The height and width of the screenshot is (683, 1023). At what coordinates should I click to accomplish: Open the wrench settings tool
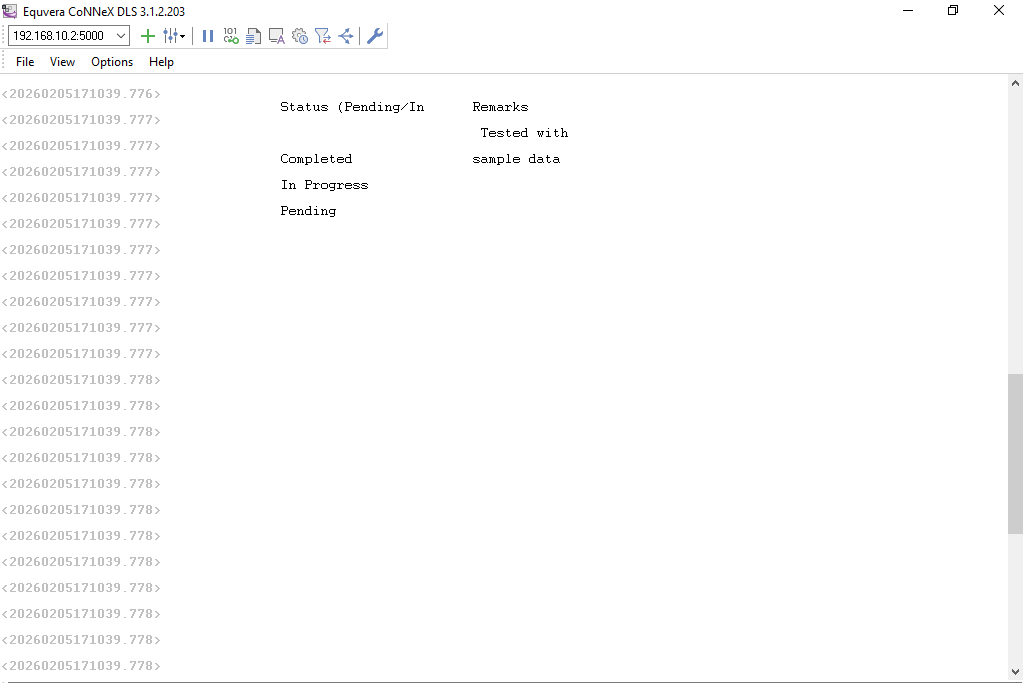pos(375,36)
